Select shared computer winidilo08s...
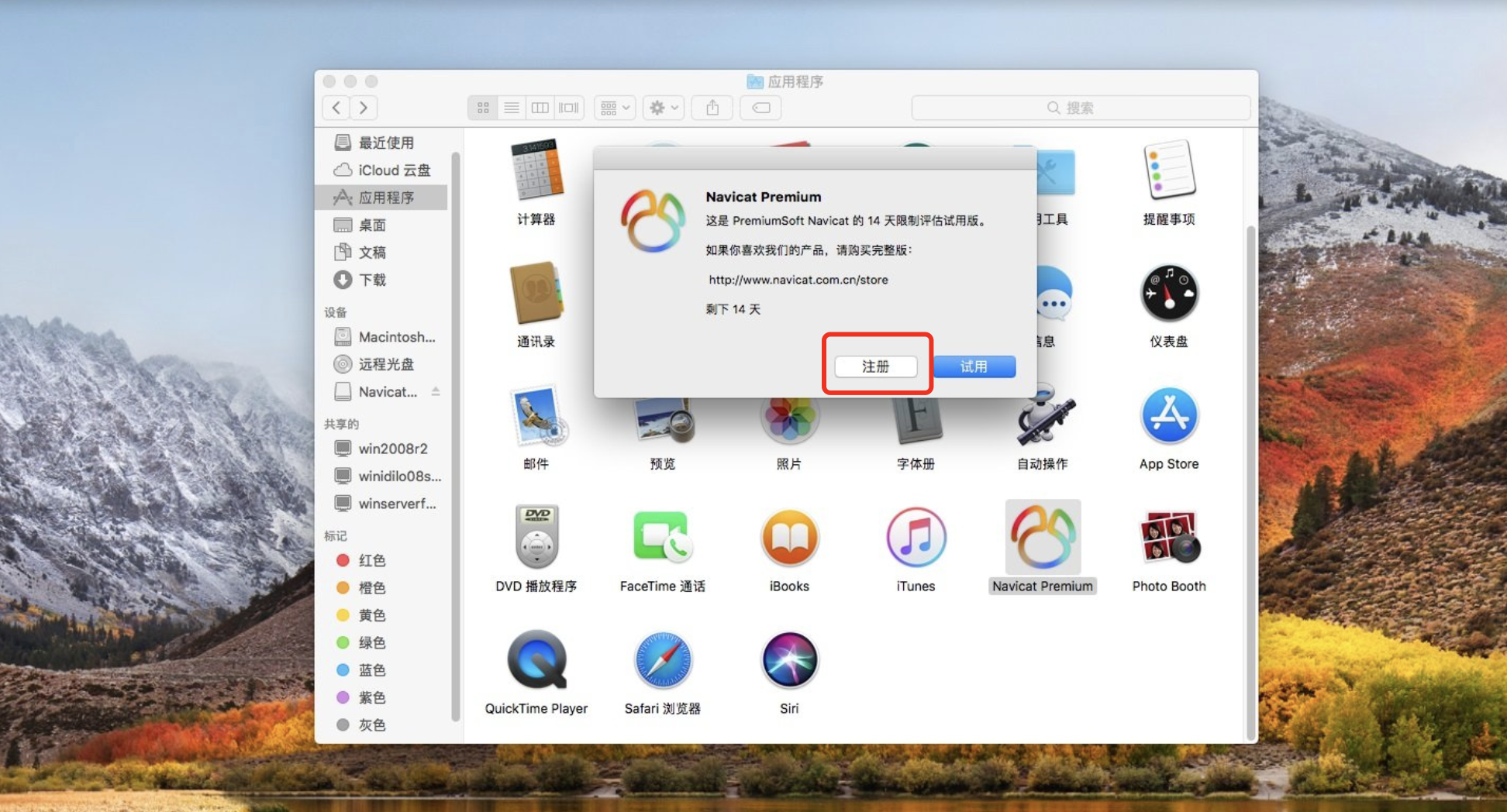The width and height of the screenshot is (1507, 812). coord(381,476)
